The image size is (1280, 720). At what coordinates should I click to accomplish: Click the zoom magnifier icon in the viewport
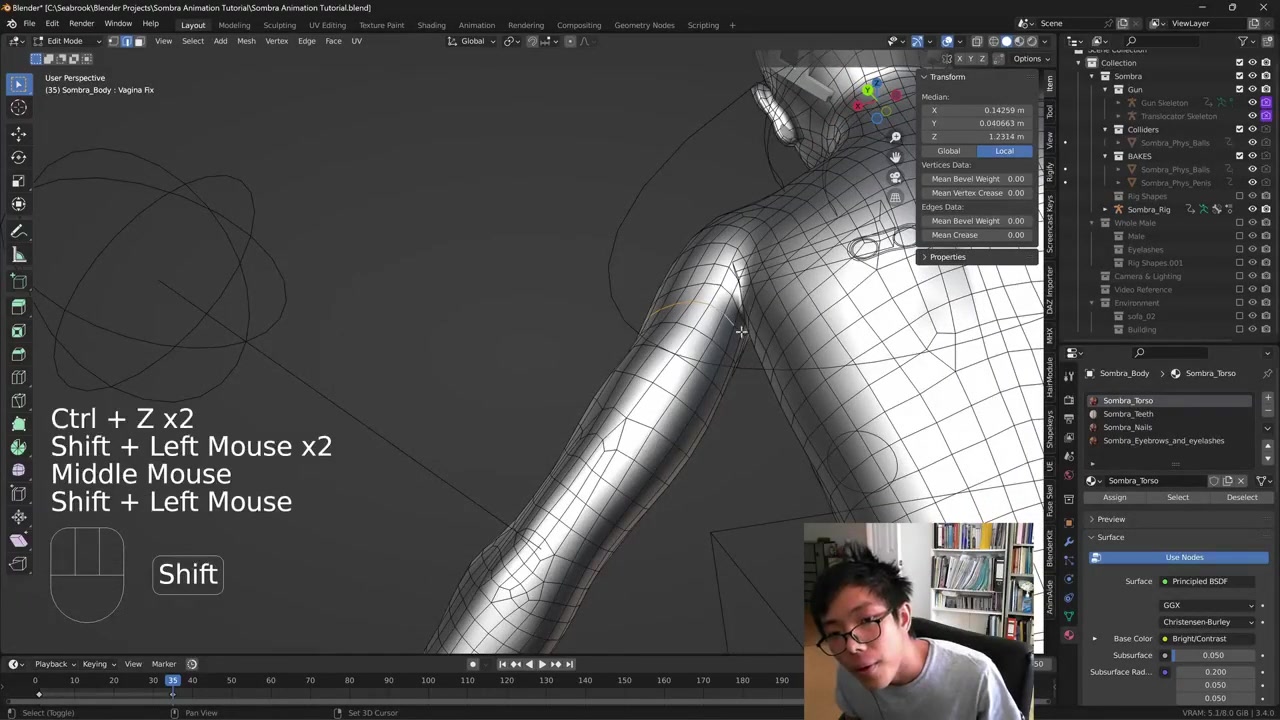[895, 137]
